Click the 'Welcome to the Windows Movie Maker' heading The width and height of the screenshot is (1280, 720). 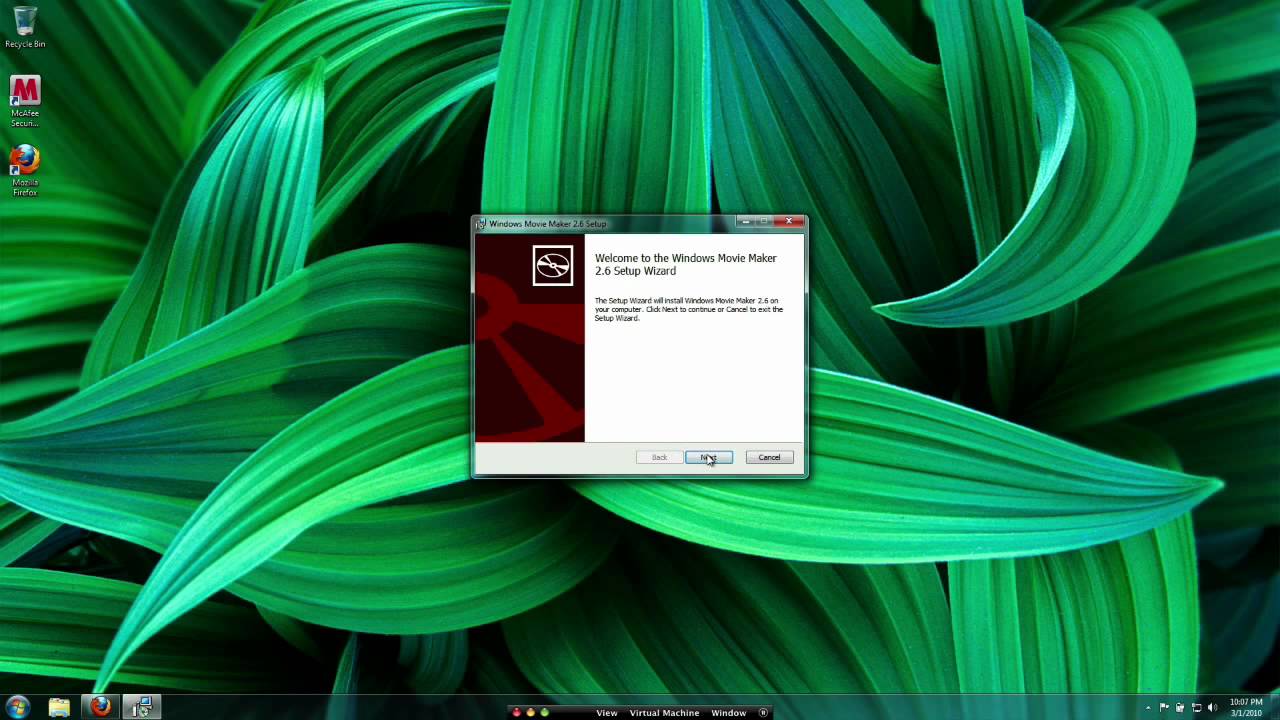click(x=686, y=264)
